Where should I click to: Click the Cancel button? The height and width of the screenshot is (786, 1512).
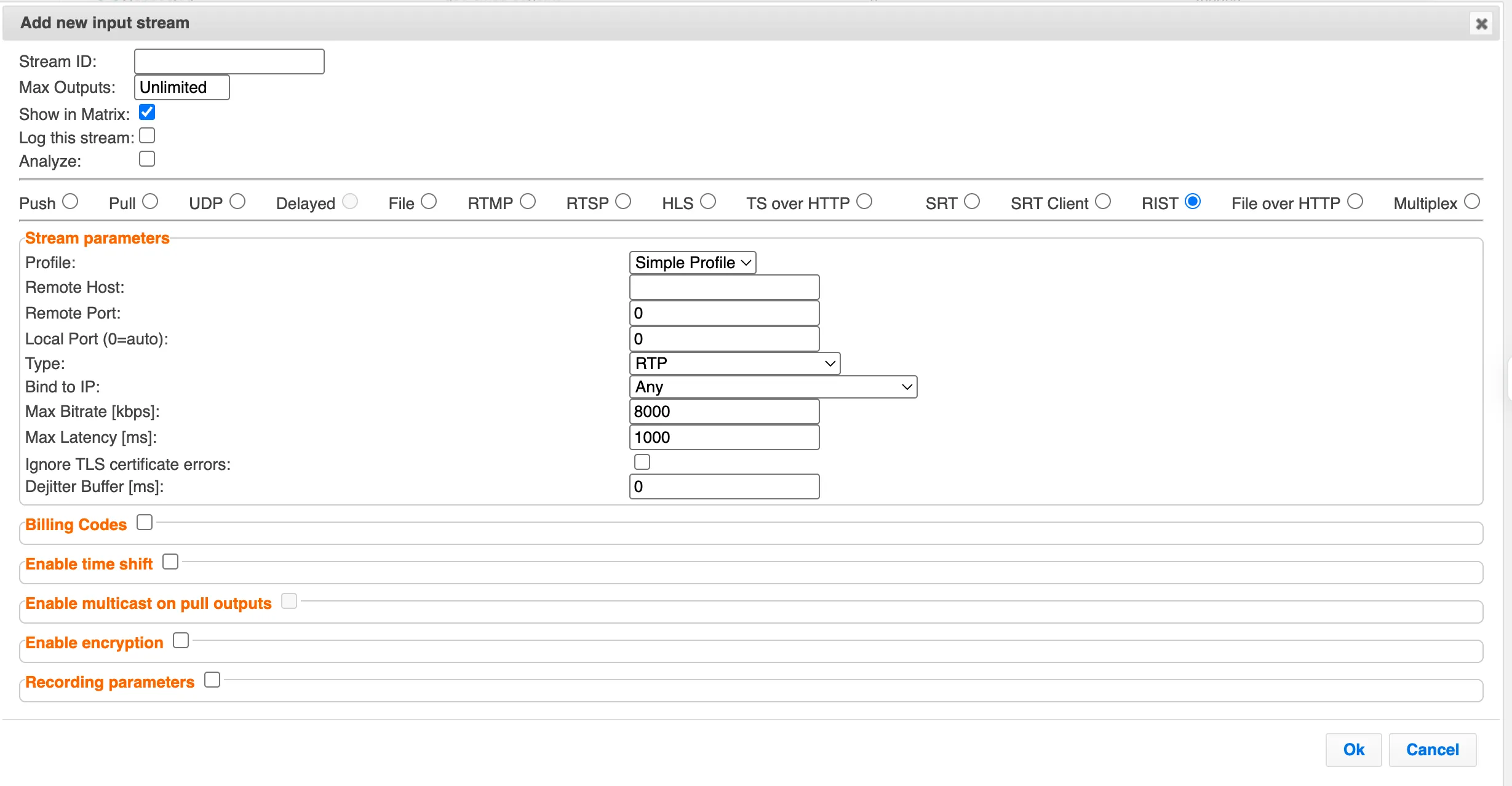(x=1432, y=750)
